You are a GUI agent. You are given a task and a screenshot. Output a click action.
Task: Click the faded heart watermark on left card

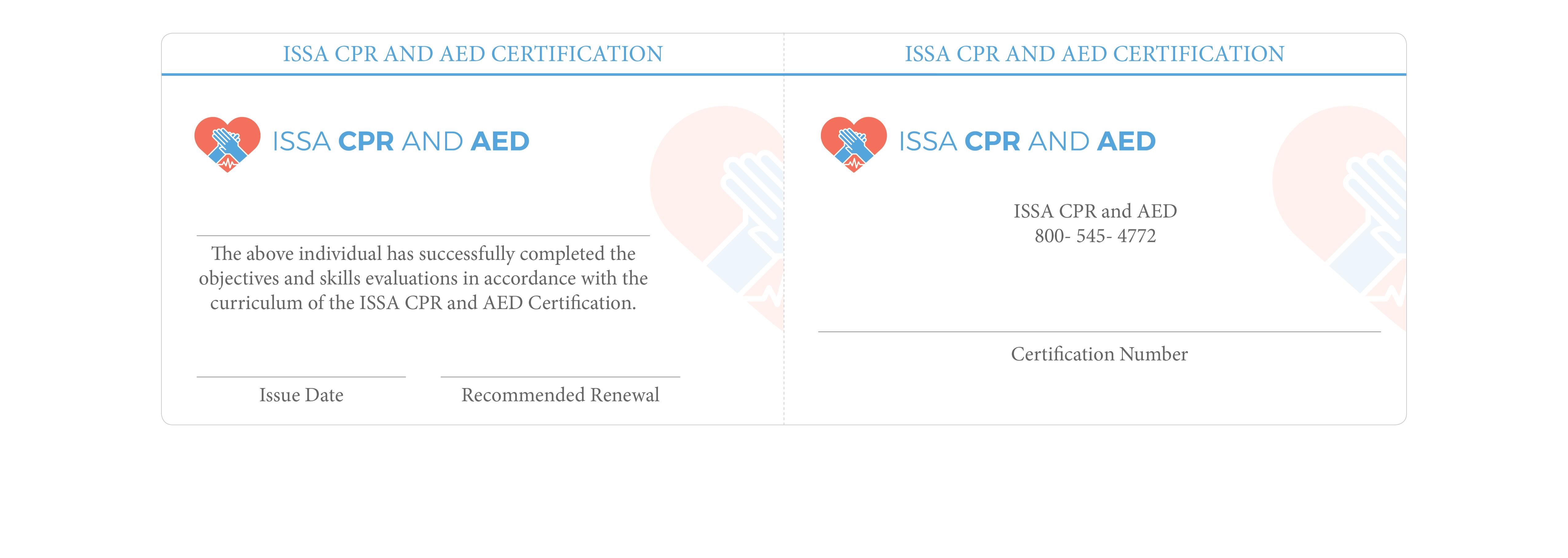coord(716,218)
